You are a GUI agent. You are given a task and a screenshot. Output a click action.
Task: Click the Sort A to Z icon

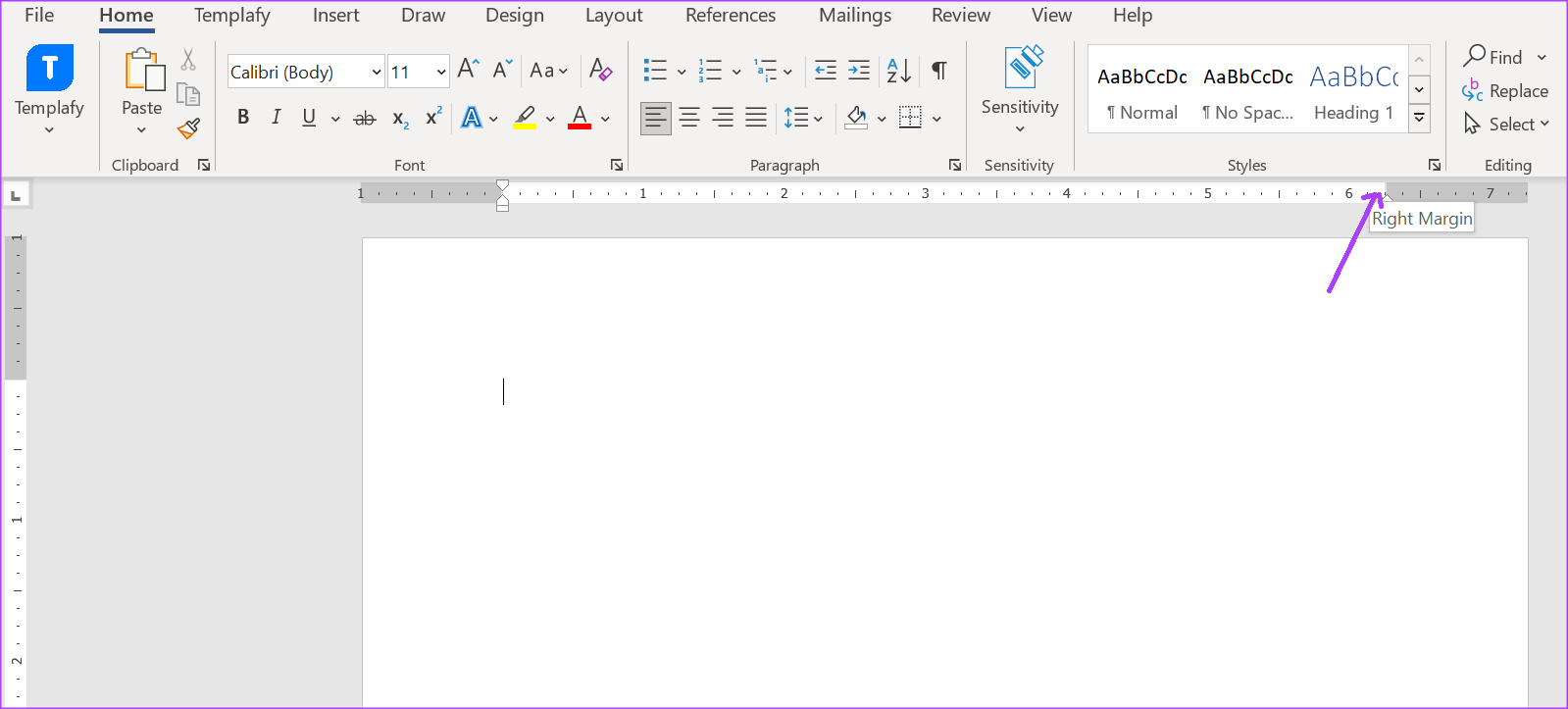click(x=898, y=70)
